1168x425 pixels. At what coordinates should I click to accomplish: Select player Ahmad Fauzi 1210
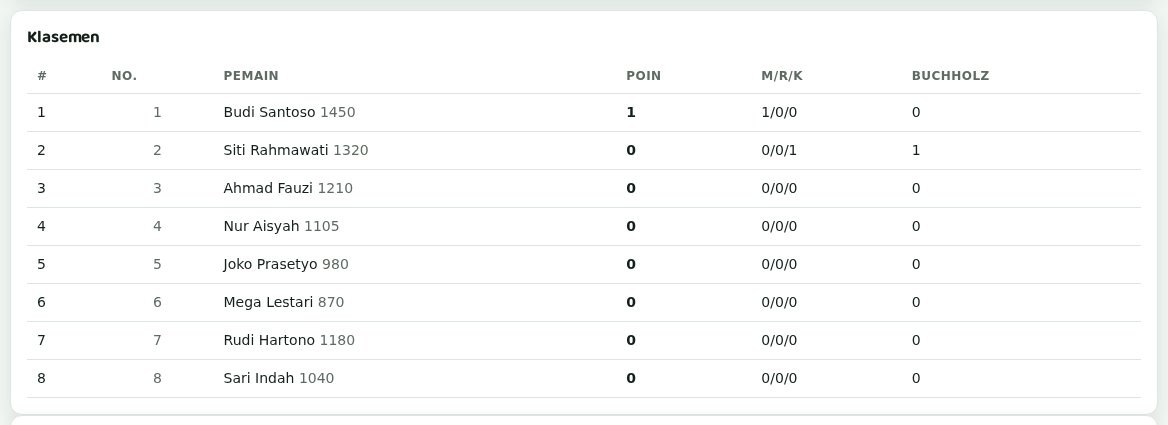pyautogui.click(x=288, y=188)
